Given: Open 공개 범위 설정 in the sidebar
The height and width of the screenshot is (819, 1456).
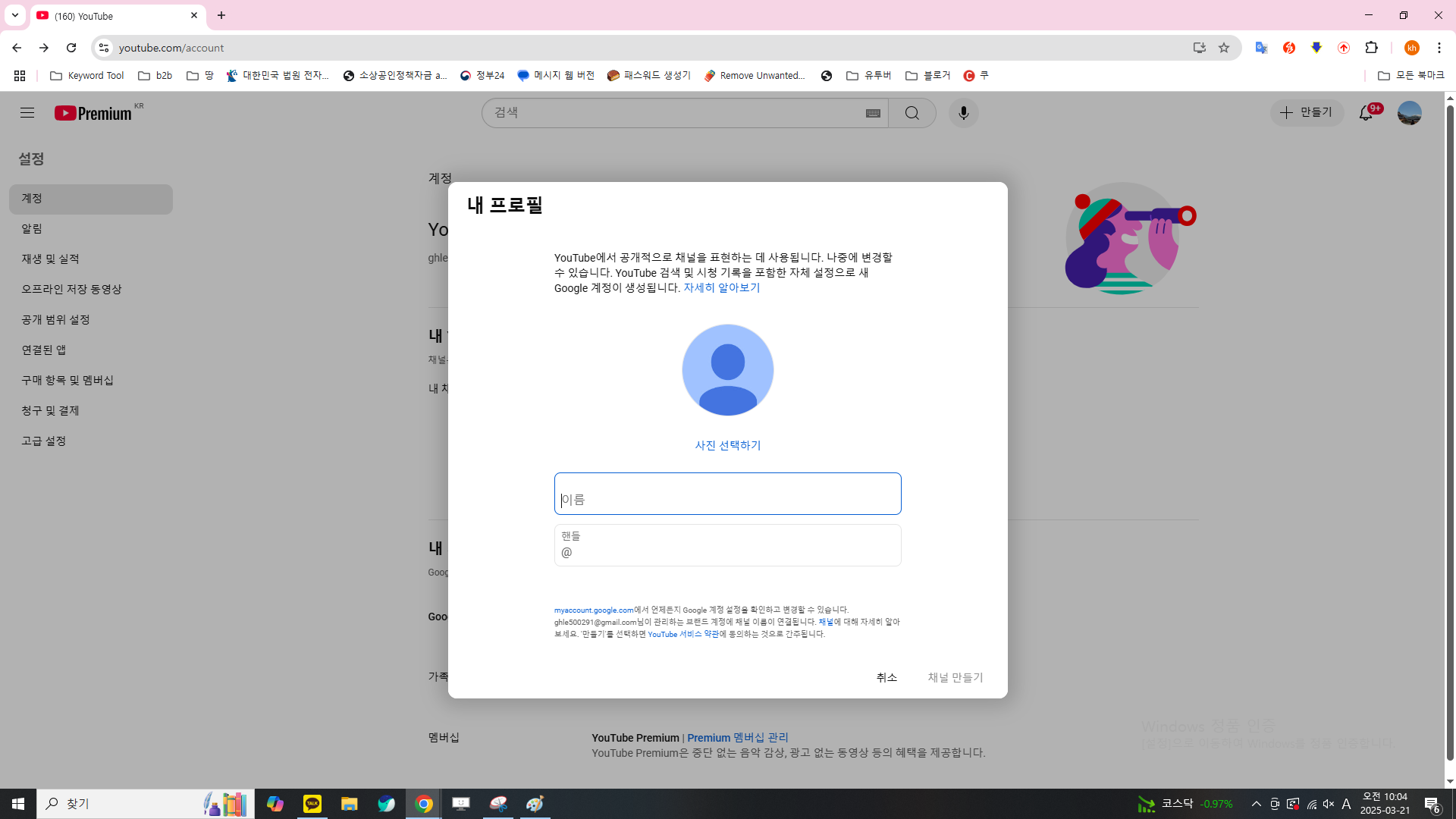Looking at the screenshot, I should (55, 319).
